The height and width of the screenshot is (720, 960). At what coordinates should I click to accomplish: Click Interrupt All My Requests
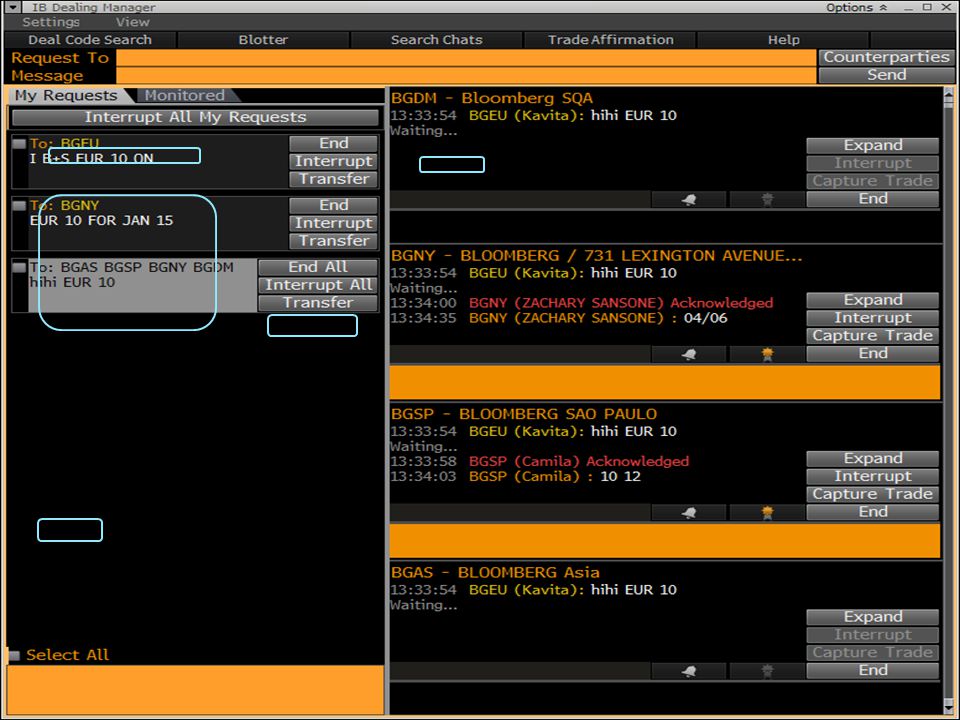tap(195, 117)
